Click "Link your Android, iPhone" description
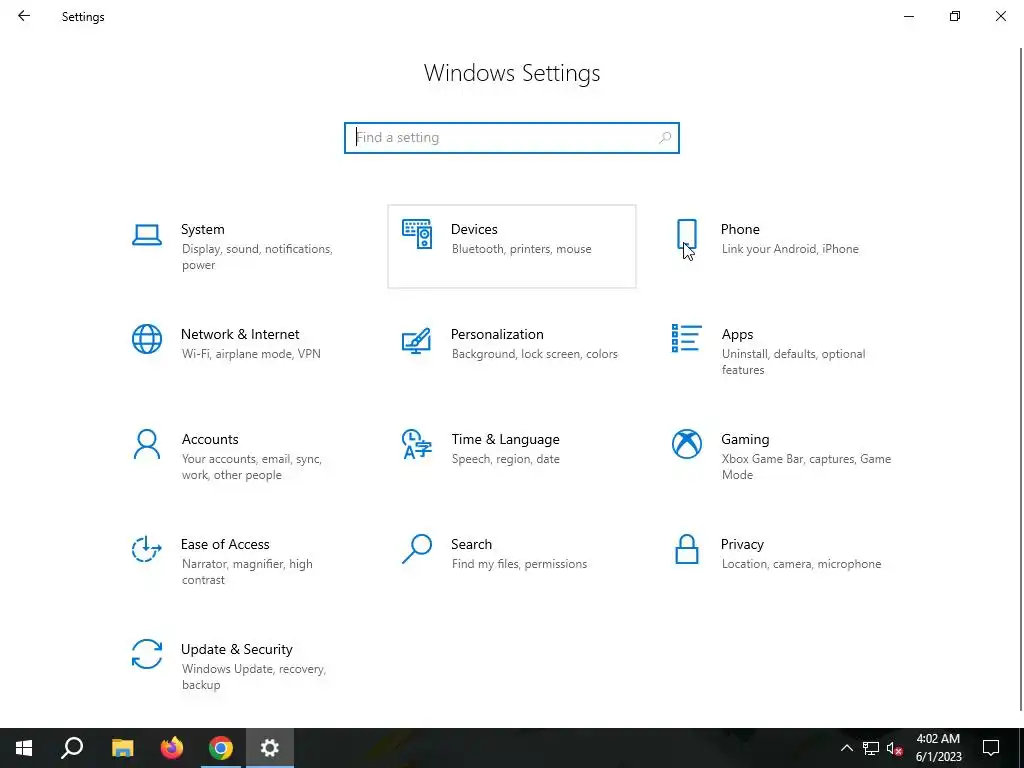The image size is (1024, 768). pos(790,249)
